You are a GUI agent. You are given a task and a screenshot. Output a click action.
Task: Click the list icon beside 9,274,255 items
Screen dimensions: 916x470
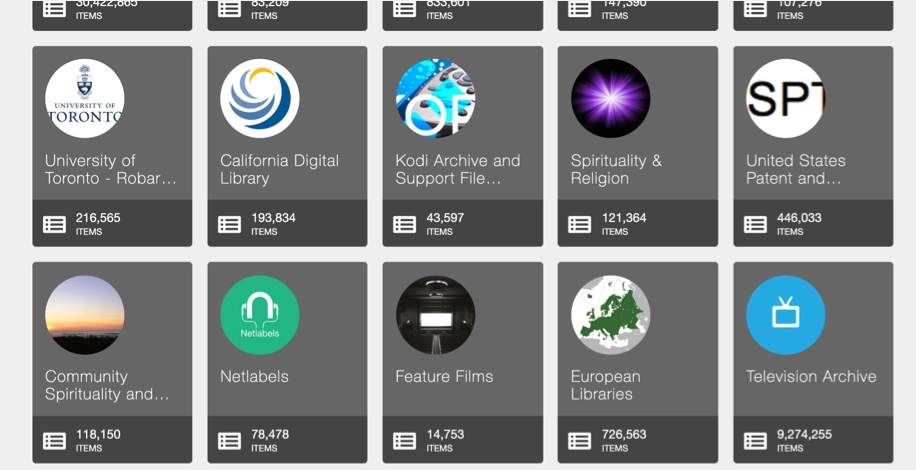coord(755,441)
